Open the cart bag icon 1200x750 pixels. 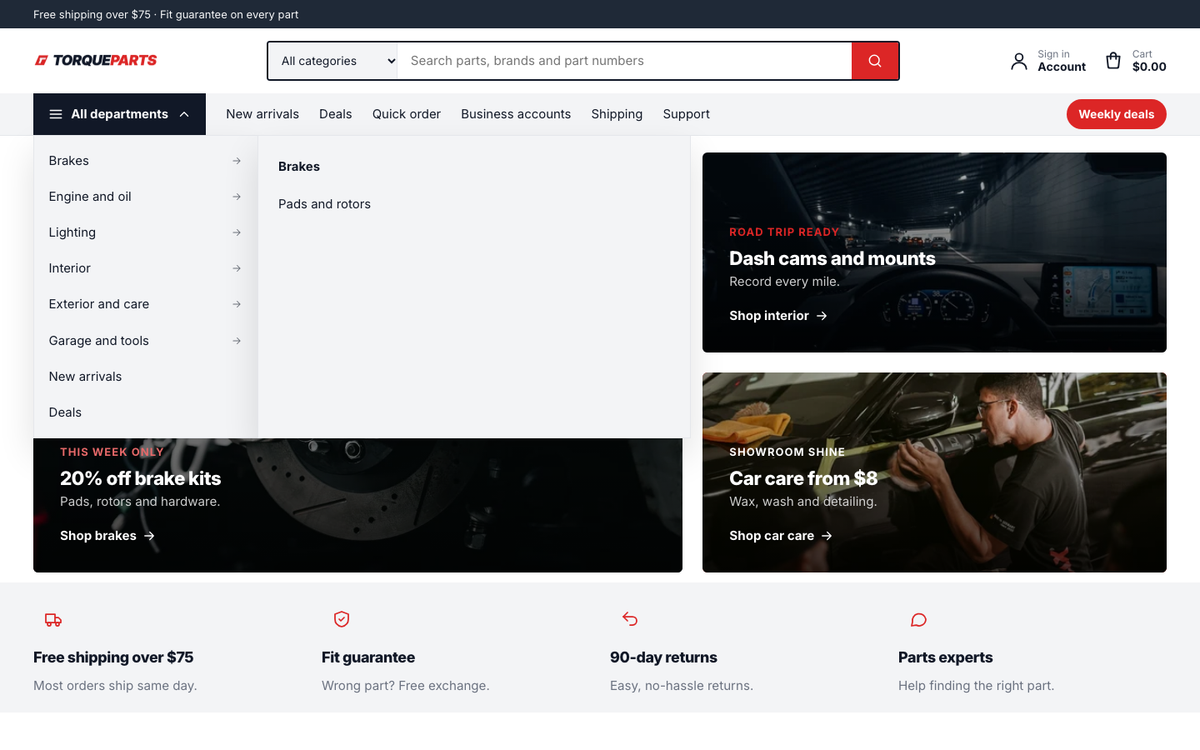1113,61
